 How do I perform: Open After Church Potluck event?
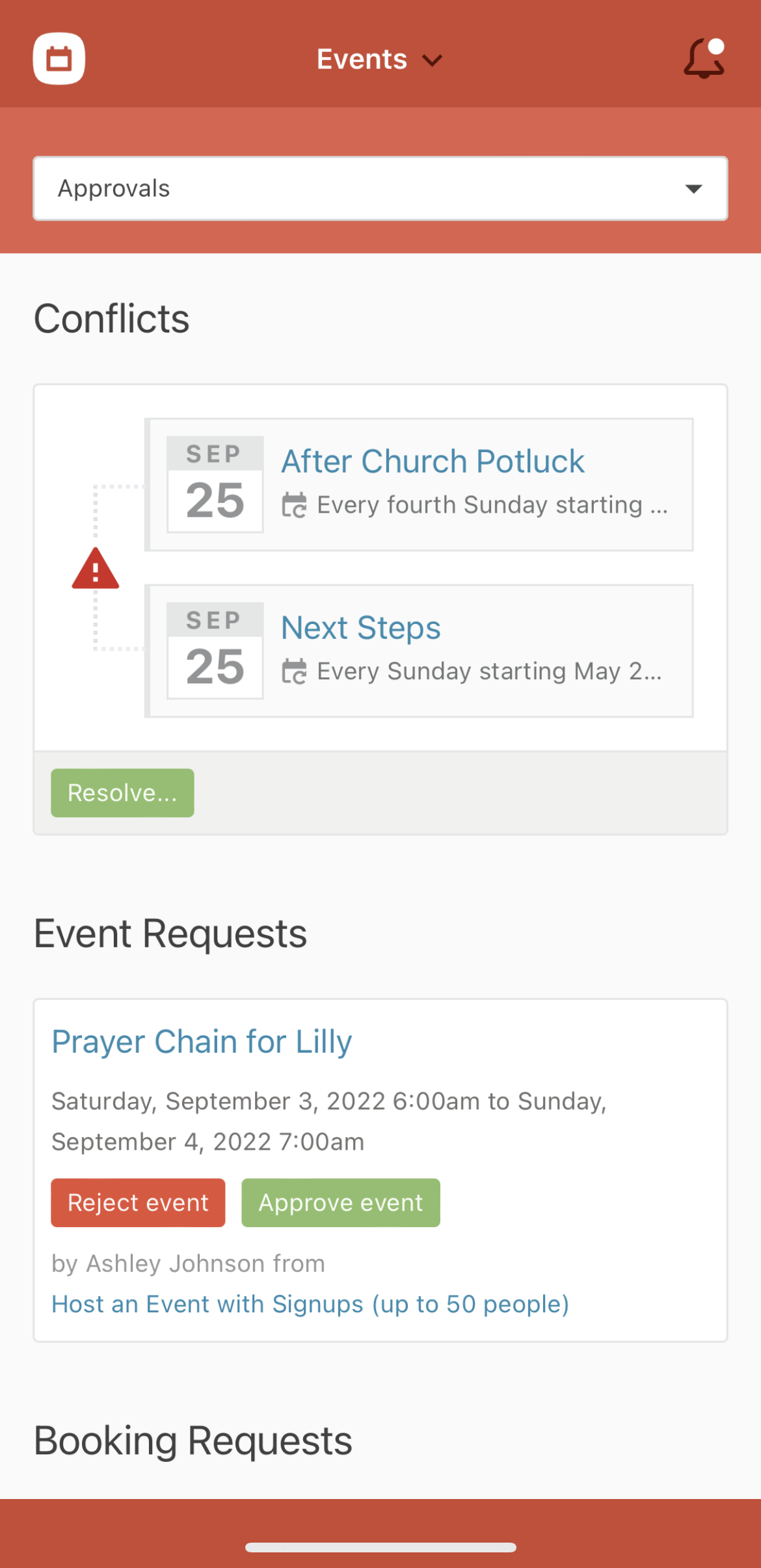click(x=433, y=461)
